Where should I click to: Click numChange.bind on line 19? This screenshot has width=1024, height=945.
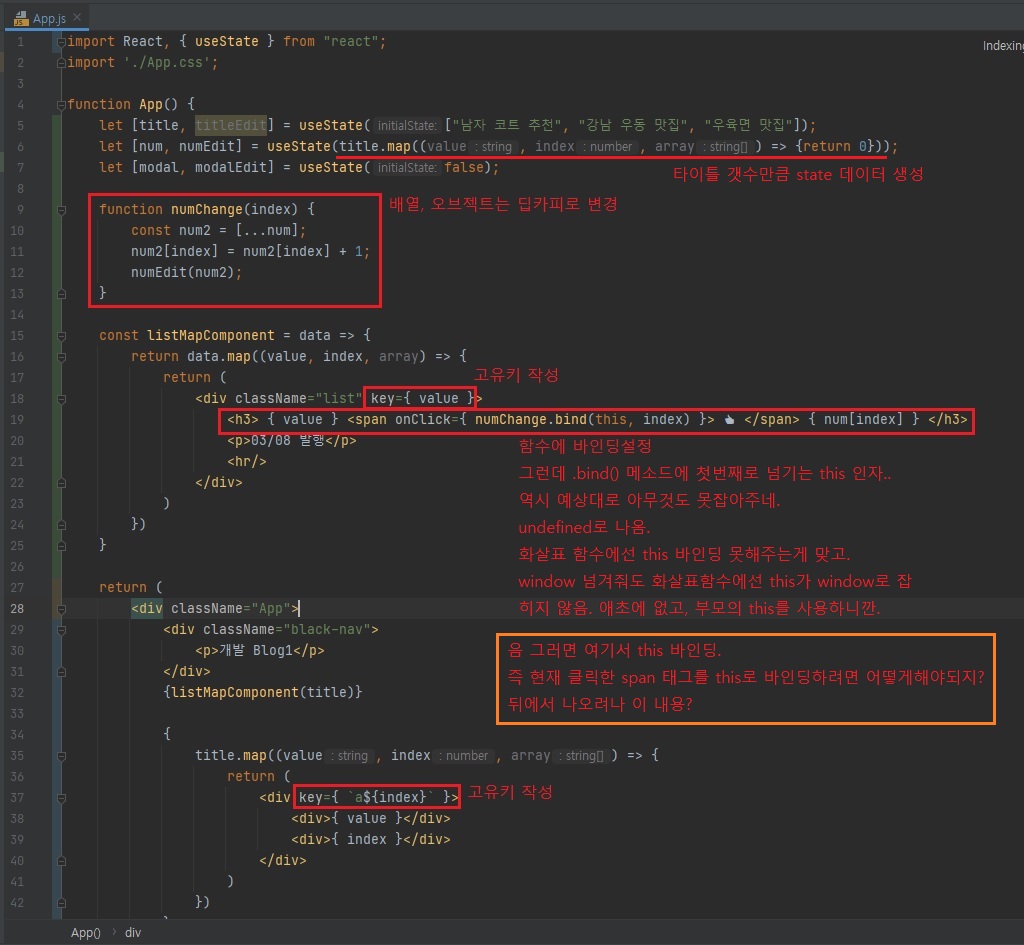pyautogui.click(x=530, y=419)
